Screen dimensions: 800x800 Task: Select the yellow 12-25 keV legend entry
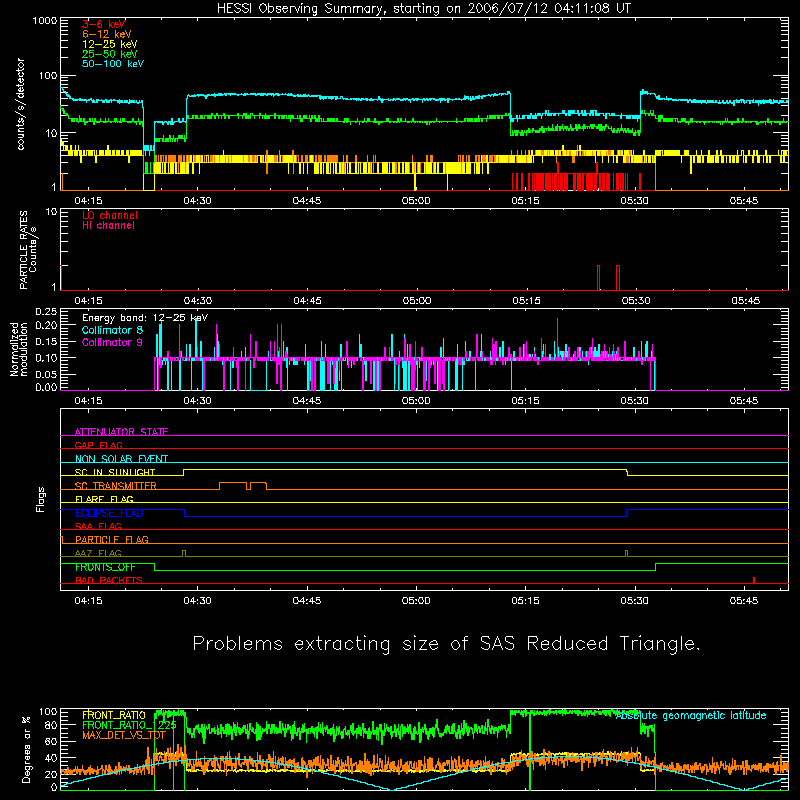109,44
